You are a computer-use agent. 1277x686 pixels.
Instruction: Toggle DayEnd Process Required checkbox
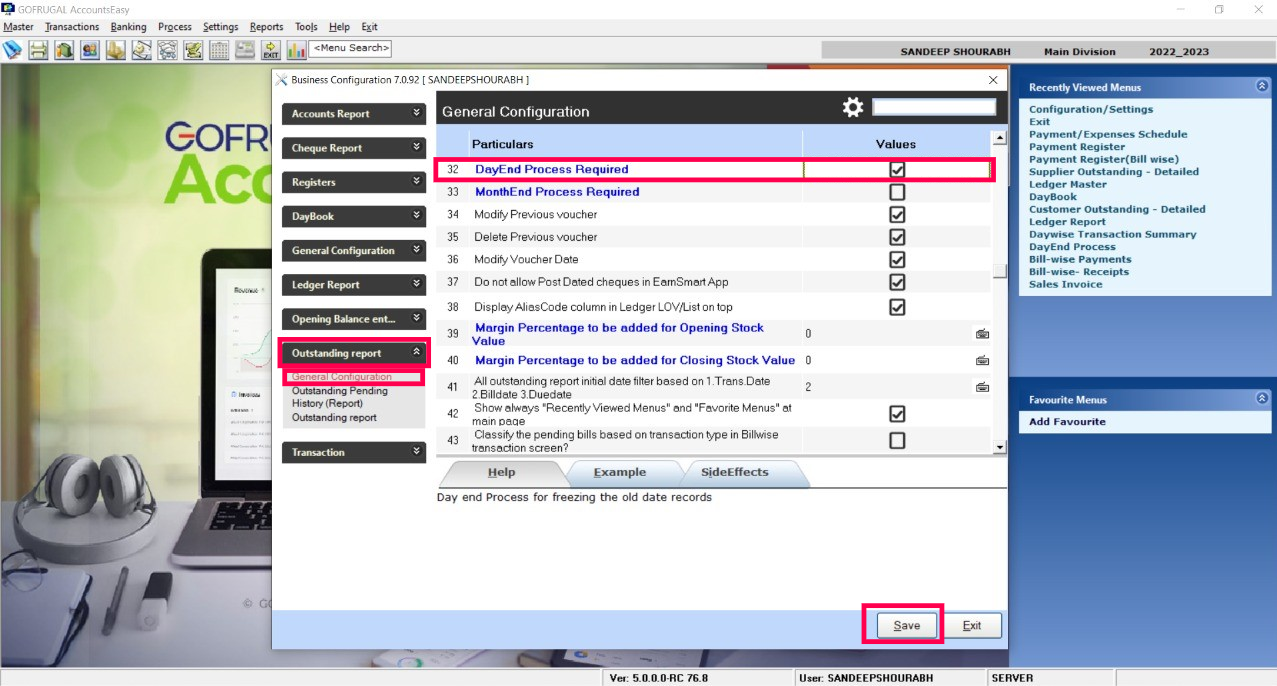[x=897, y=170]
